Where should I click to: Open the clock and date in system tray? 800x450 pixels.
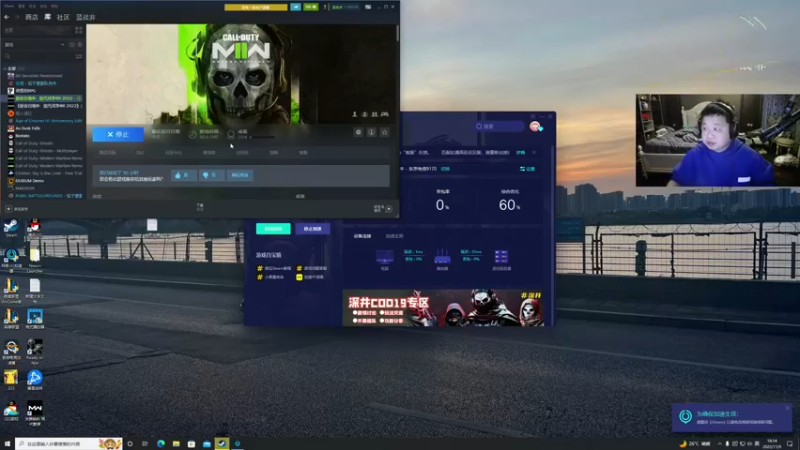[x=772, y=444]
